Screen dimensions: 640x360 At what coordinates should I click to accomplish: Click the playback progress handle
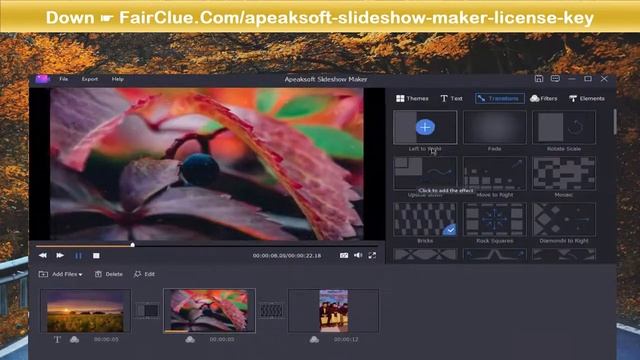tap(133, 245)
